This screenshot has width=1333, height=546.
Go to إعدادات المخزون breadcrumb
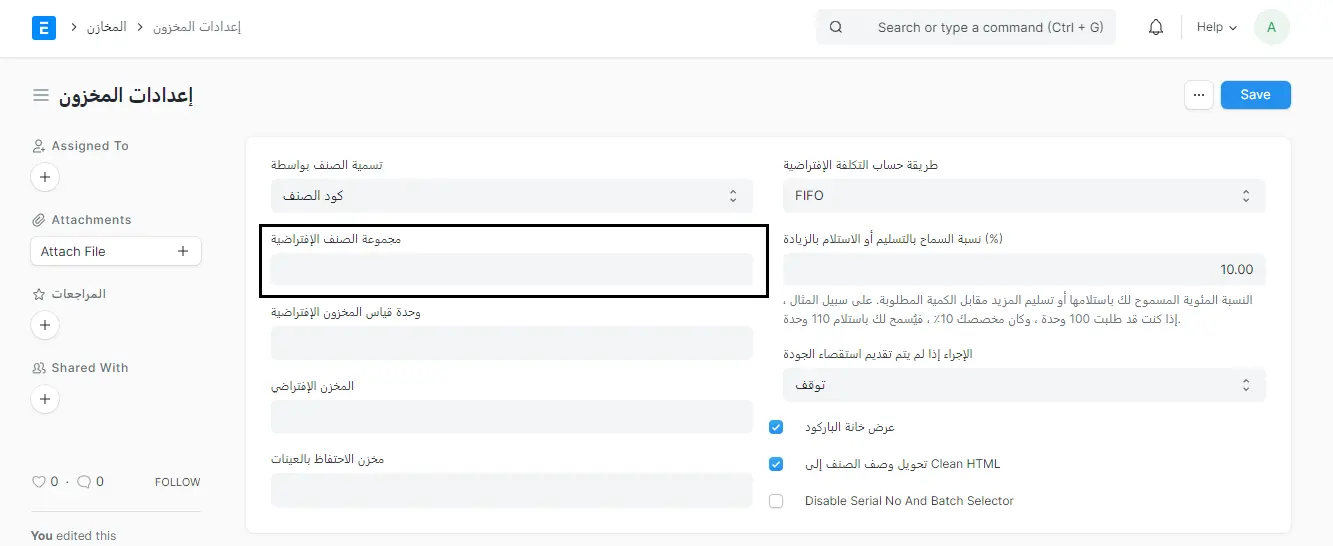197,28
